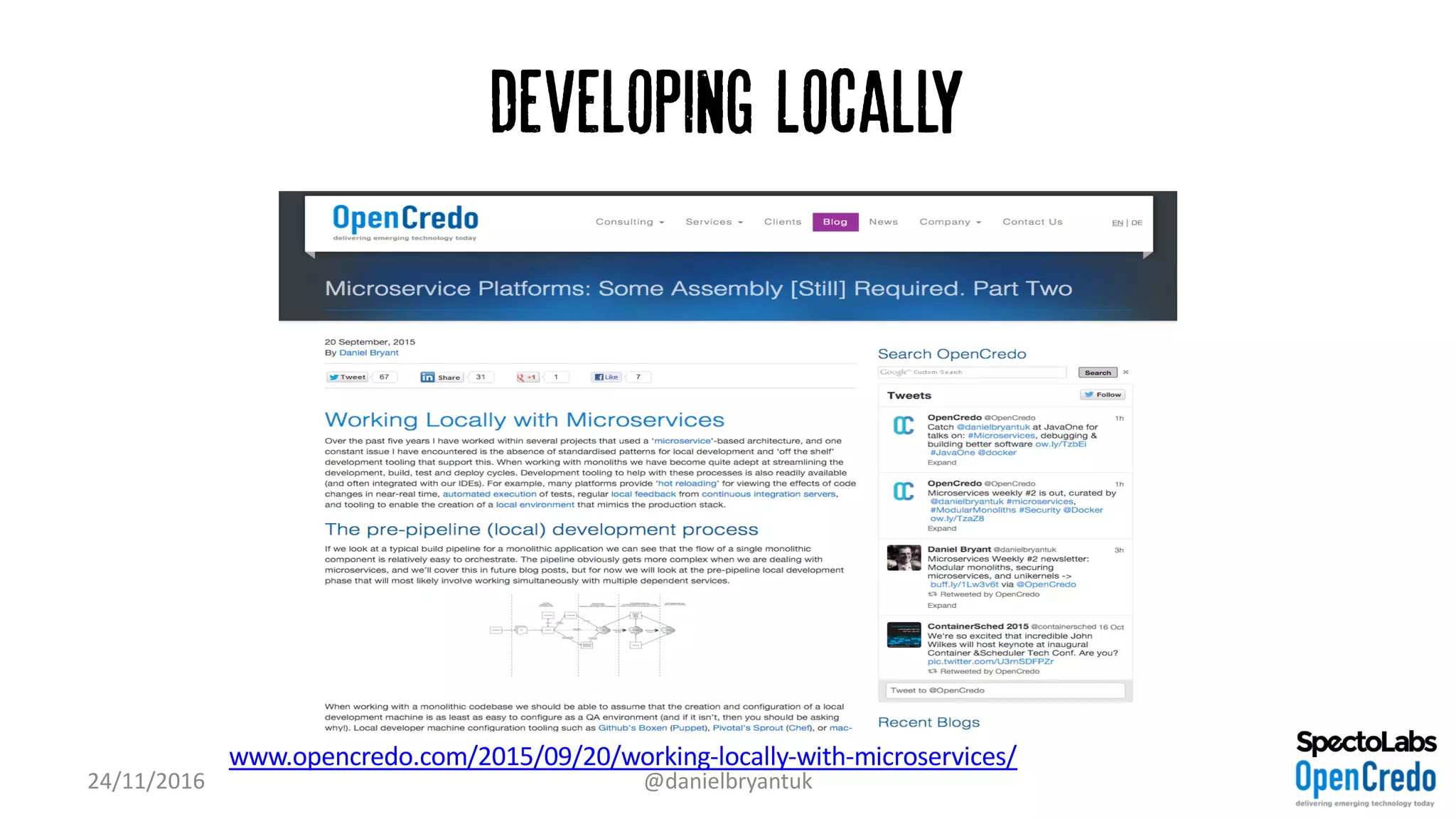
Task: Click the LinkedIn Share button
Action: point(441,377)
